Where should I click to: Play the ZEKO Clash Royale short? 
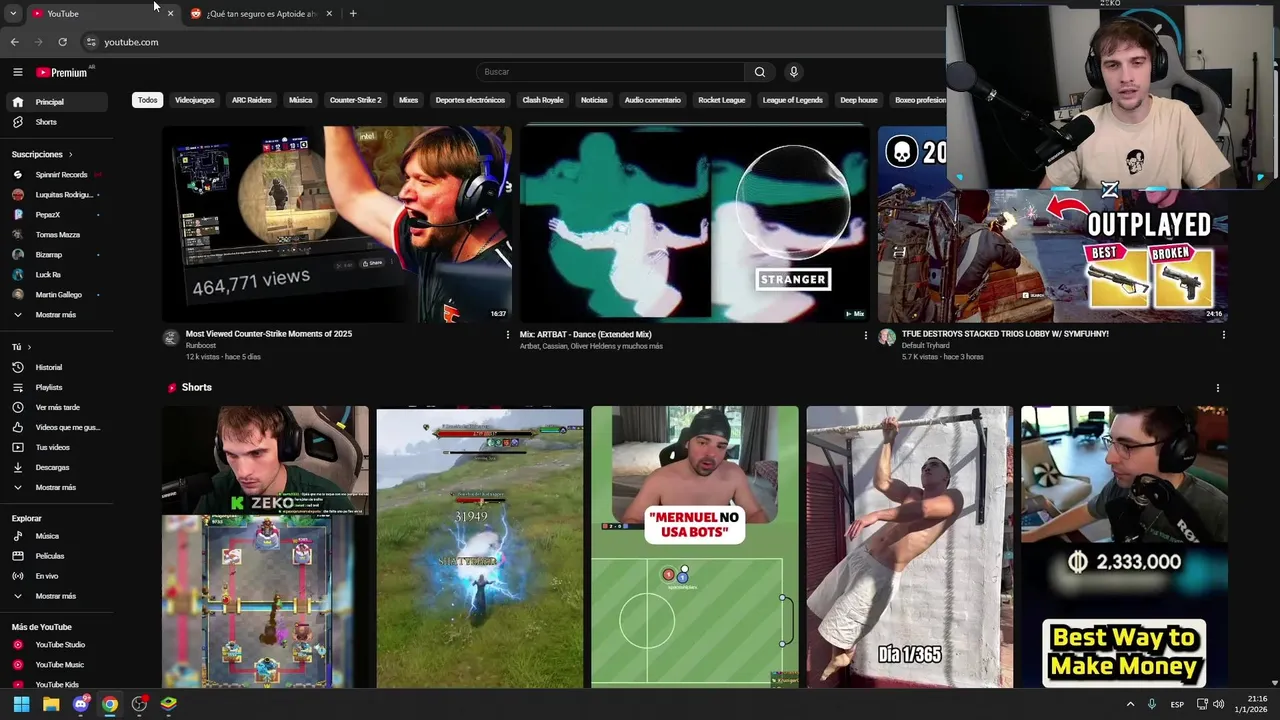(x=265, y=547)
